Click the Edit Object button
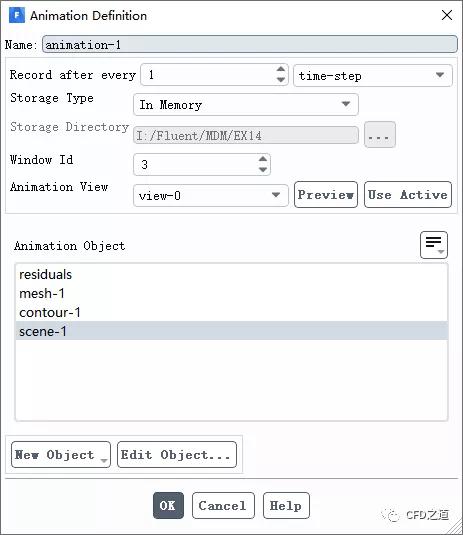463x535 pixels. point(177,454)
